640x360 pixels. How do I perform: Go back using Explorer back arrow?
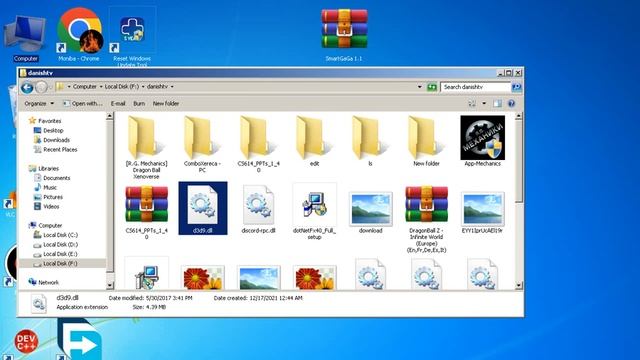[x=27, y=87]
